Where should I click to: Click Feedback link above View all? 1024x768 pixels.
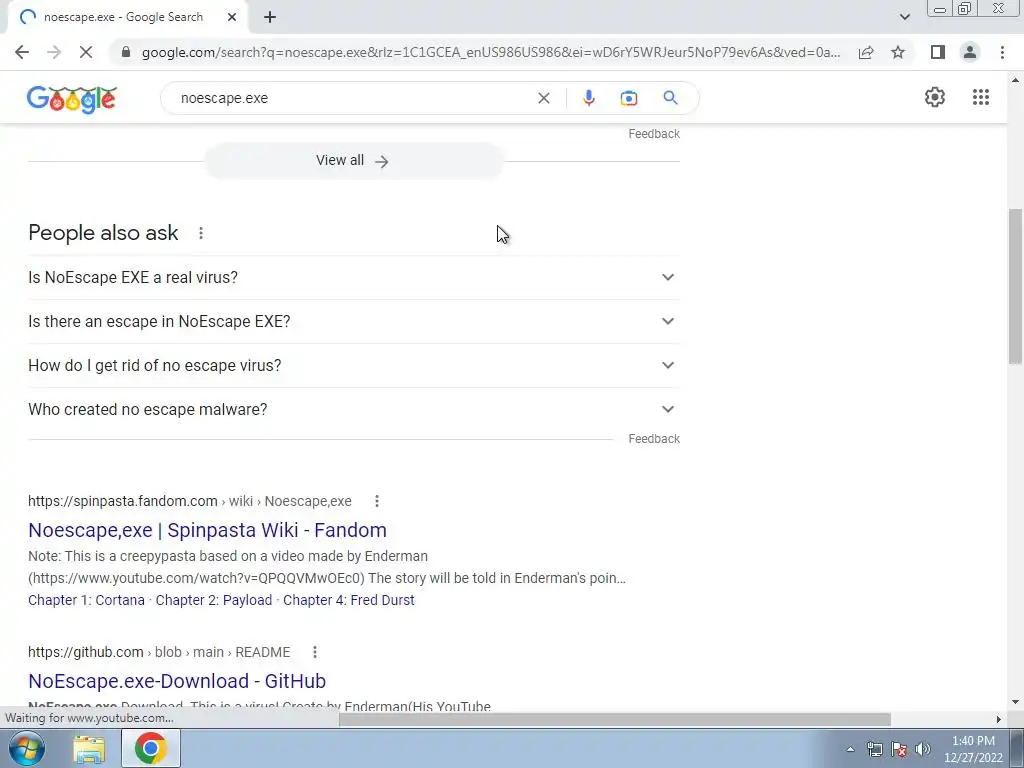tap(654, 134)
